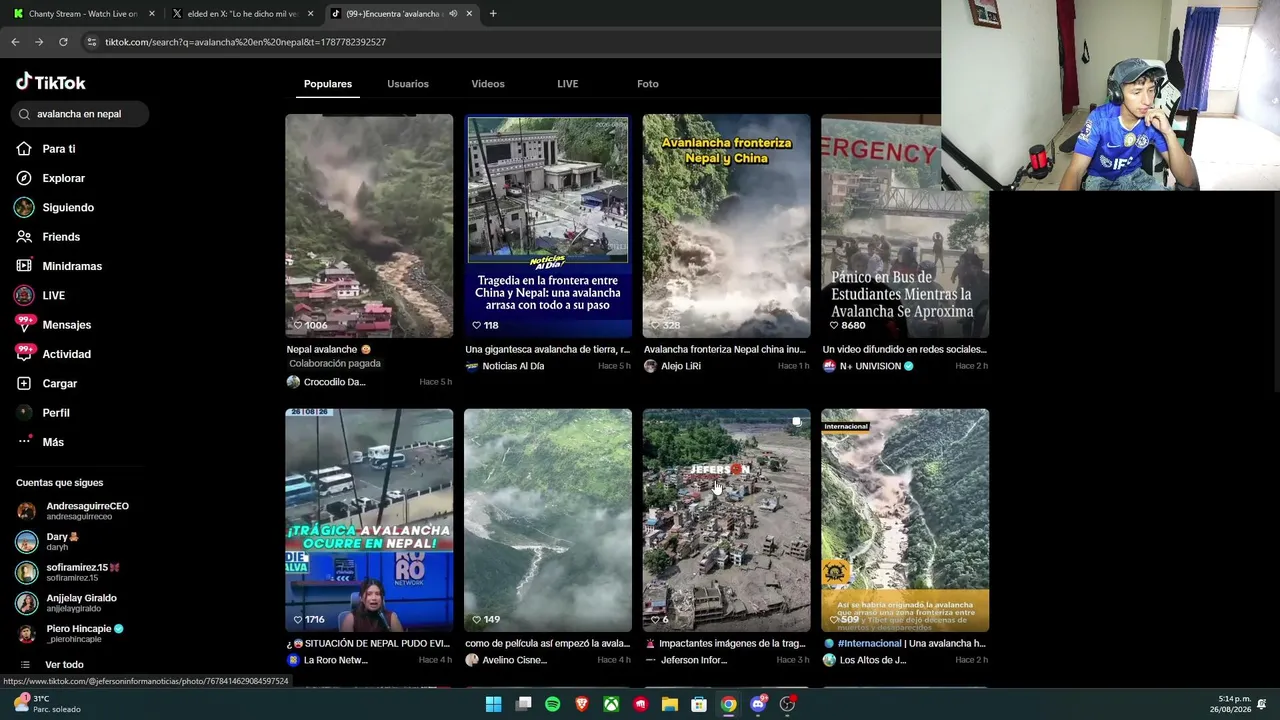Image resolution: width=1280 pixels, height=720 pixels.
Task: Open the Avelino Cisne video thumbnail
Action: [548, 520]
